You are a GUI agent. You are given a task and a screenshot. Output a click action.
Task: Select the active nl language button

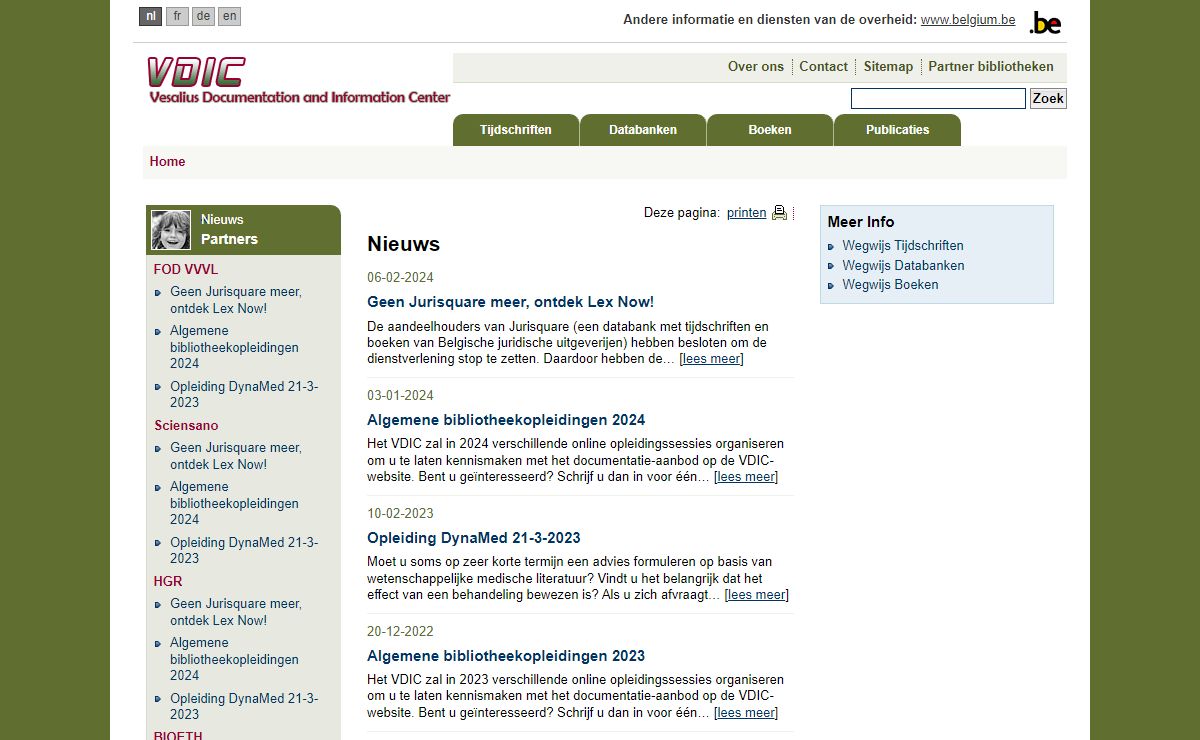[150, 16]
